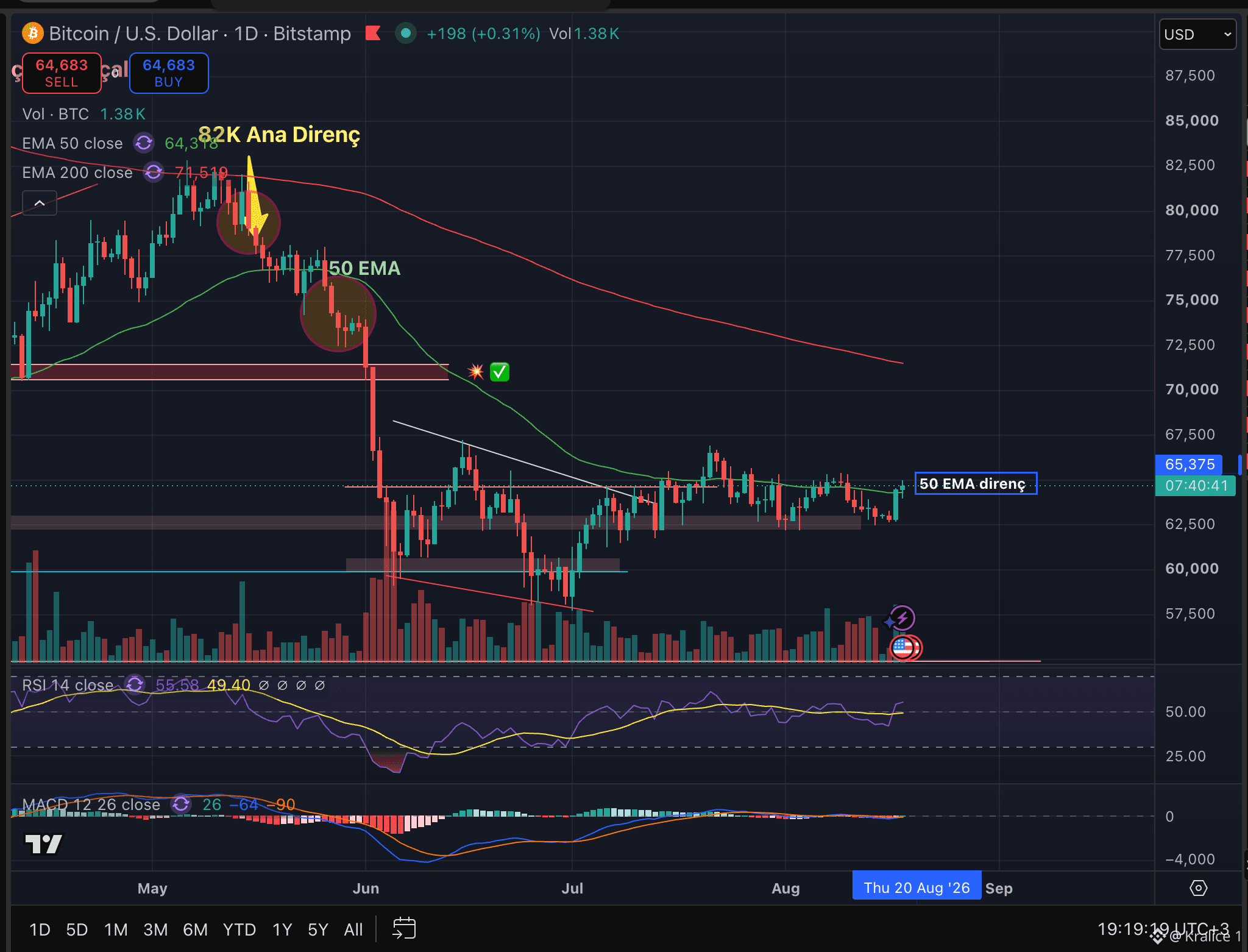1248x952 pixels.
Task: Click the RSI 50.00 scale label
Action: [1185, 712]
